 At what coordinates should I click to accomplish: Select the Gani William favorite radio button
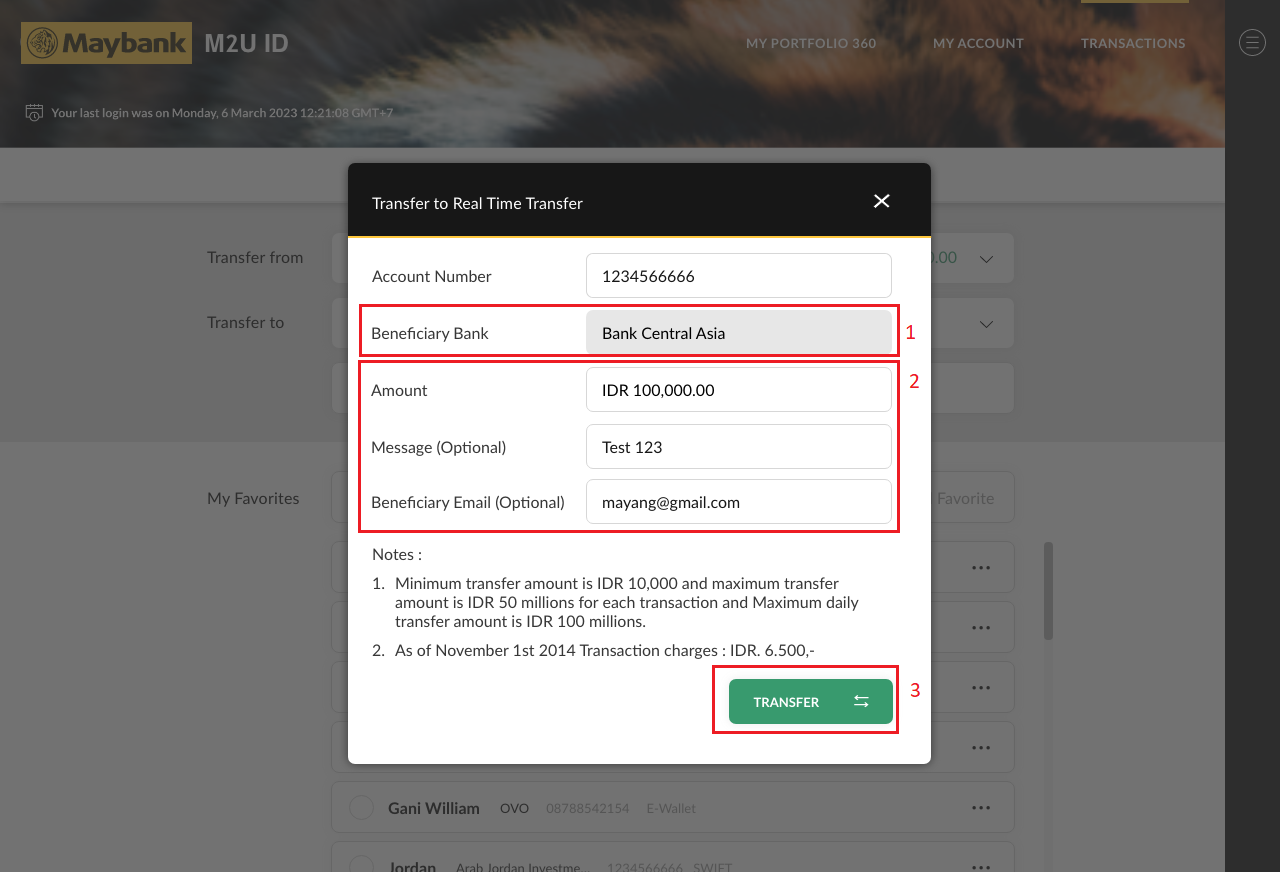point(361,808)
